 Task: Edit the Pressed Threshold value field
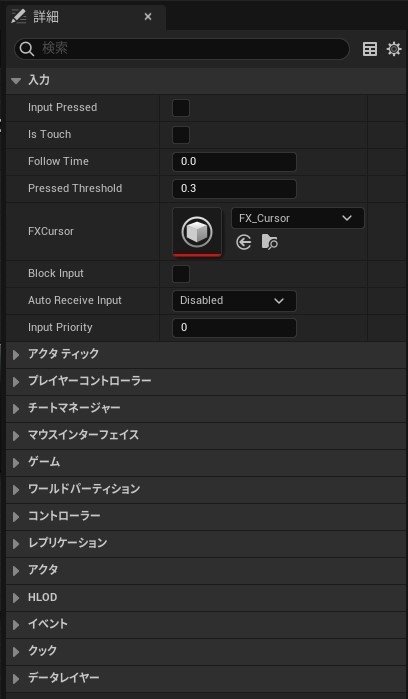(234, 189)
